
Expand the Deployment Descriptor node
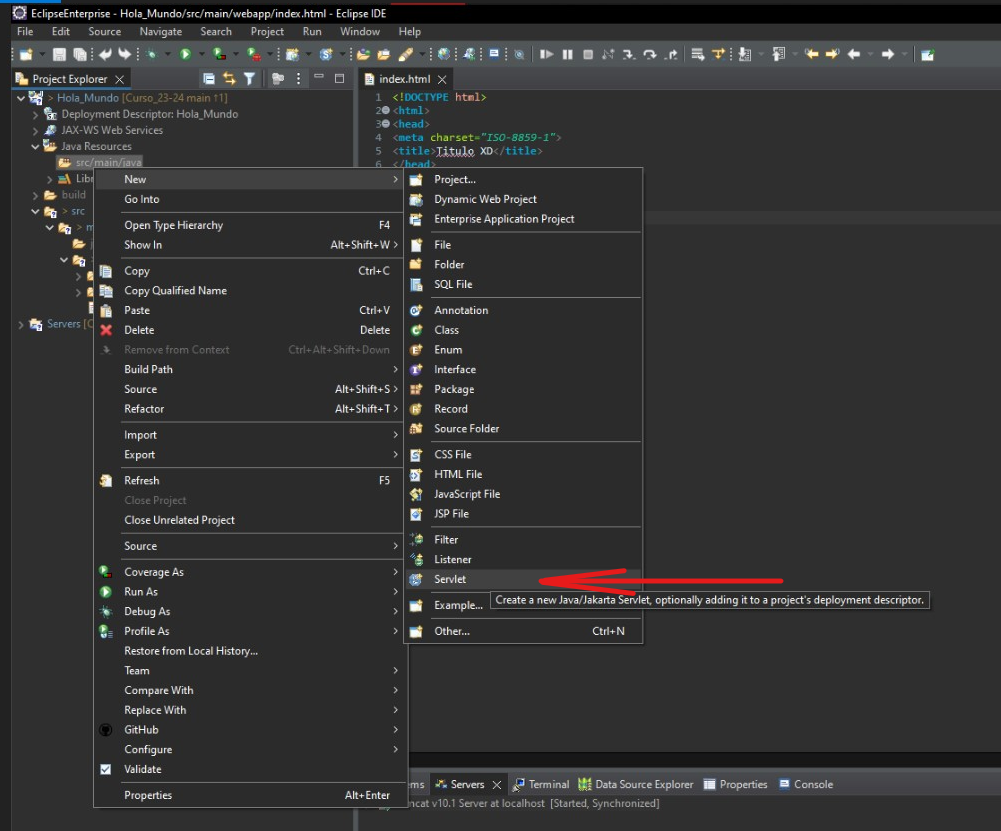click(x=36, y=114)
